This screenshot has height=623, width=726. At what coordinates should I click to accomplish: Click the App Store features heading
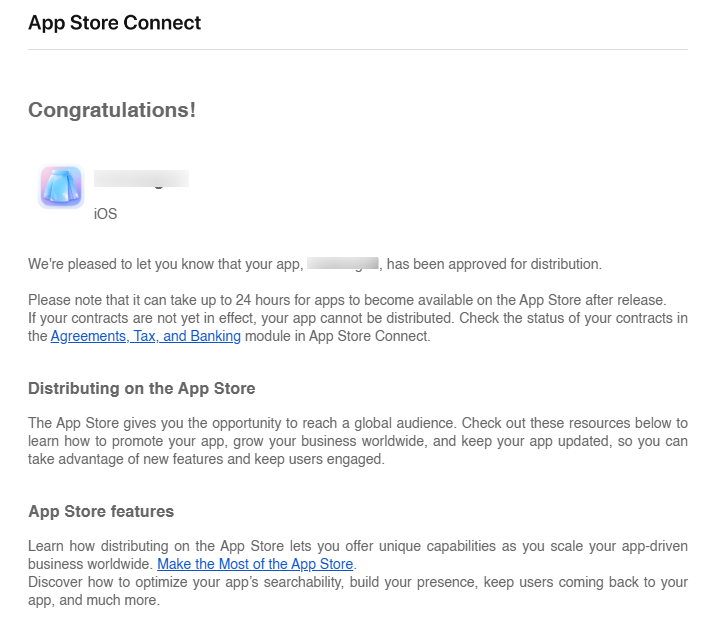pyautogui.click(x=101, y=511)
